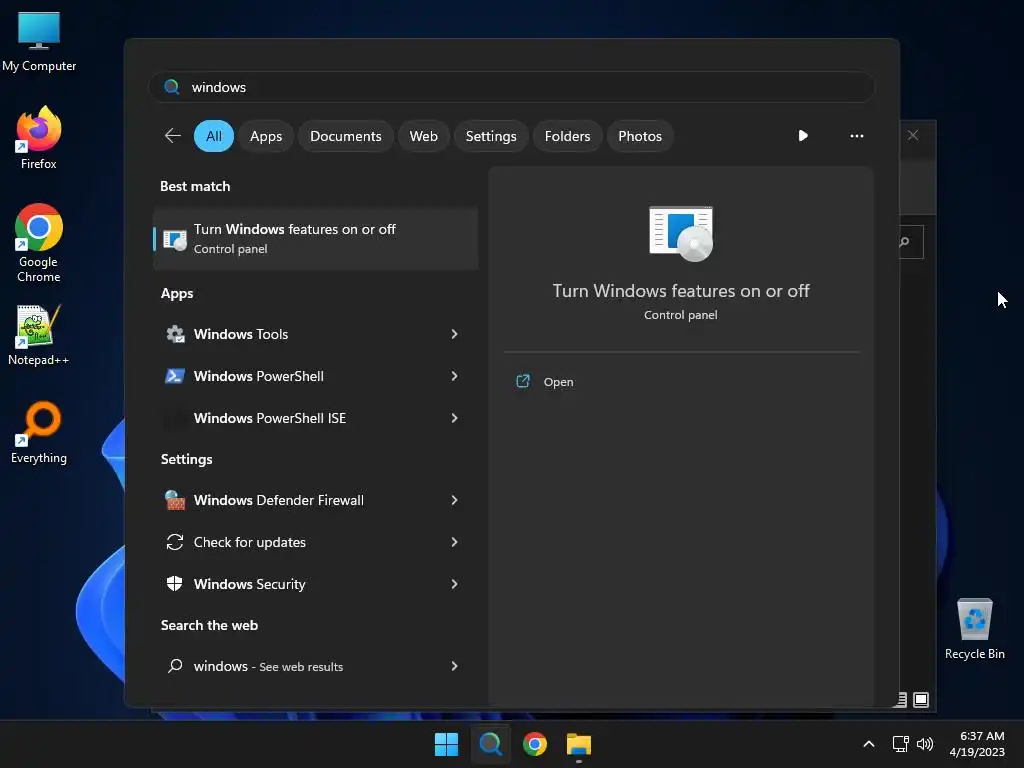
Task: Expand Windows Security chevron
Action: pos(455,584)
